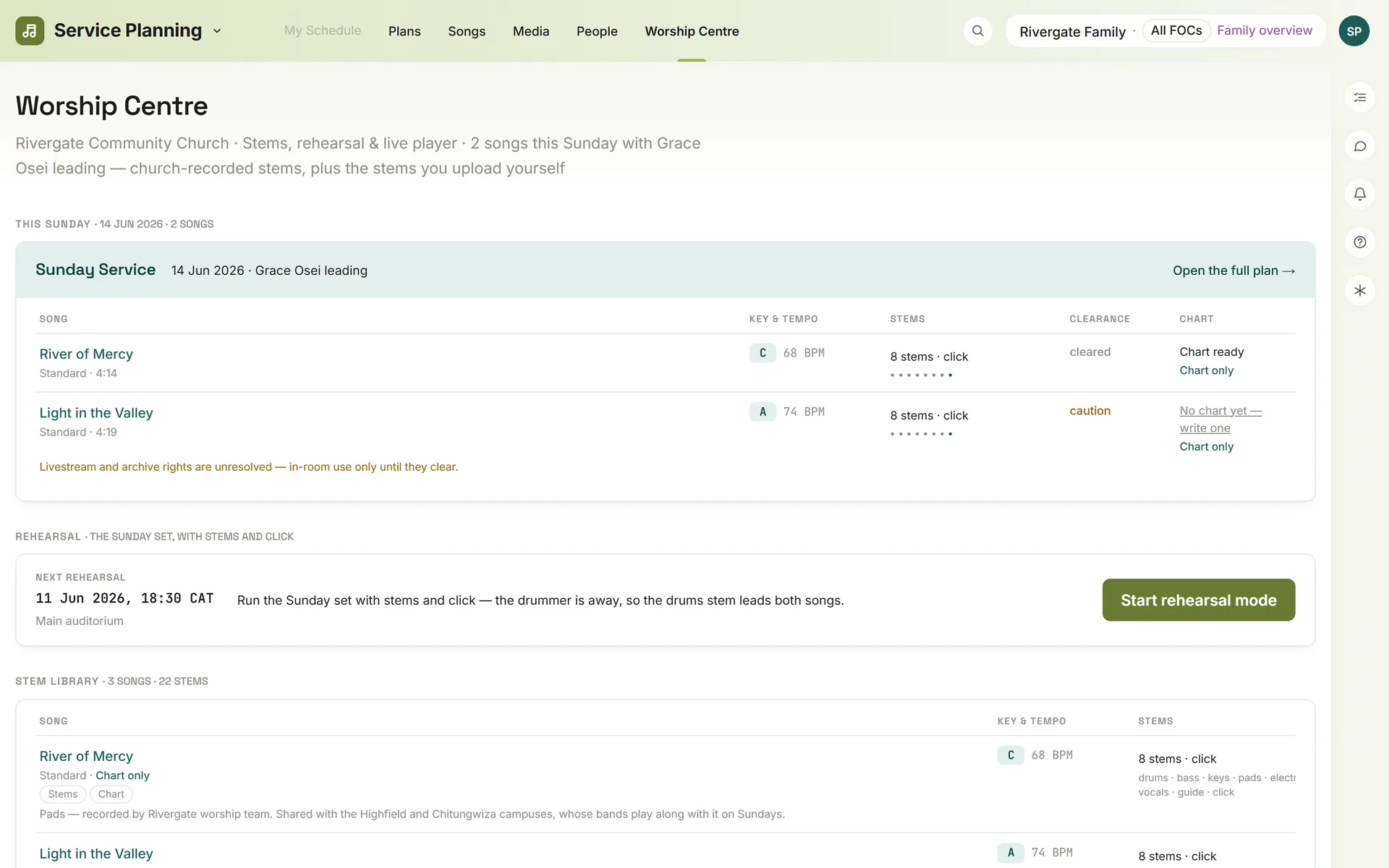Start rehearsal mode

[x=1198, y=600]
